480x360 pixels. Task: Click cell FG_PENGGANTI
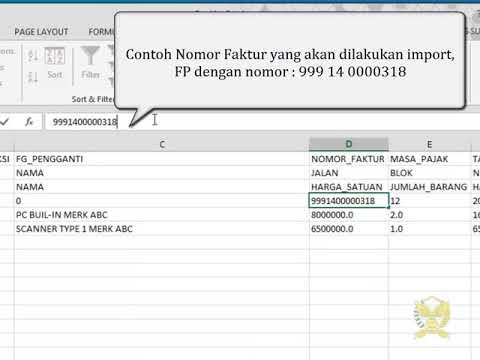point(162,159)
